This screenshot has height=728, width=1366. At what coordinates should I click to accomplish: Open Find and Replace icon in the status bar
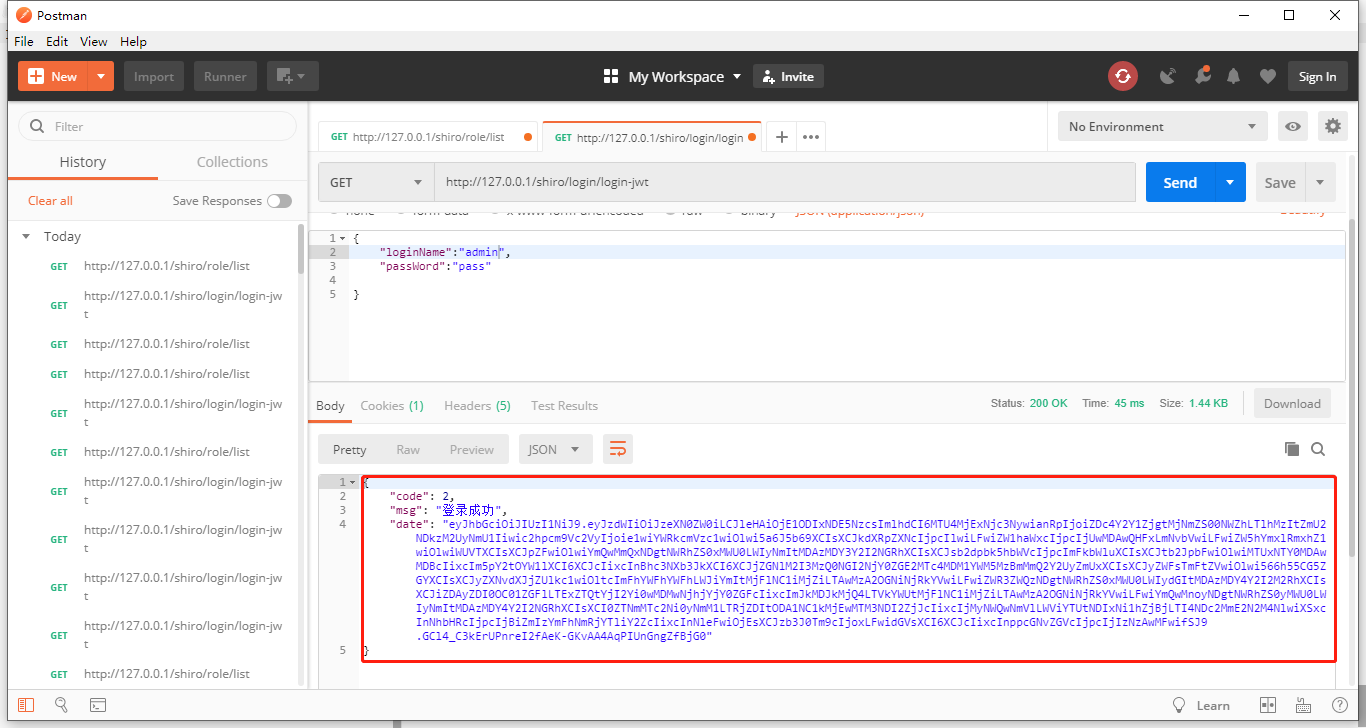click(61, 705)
